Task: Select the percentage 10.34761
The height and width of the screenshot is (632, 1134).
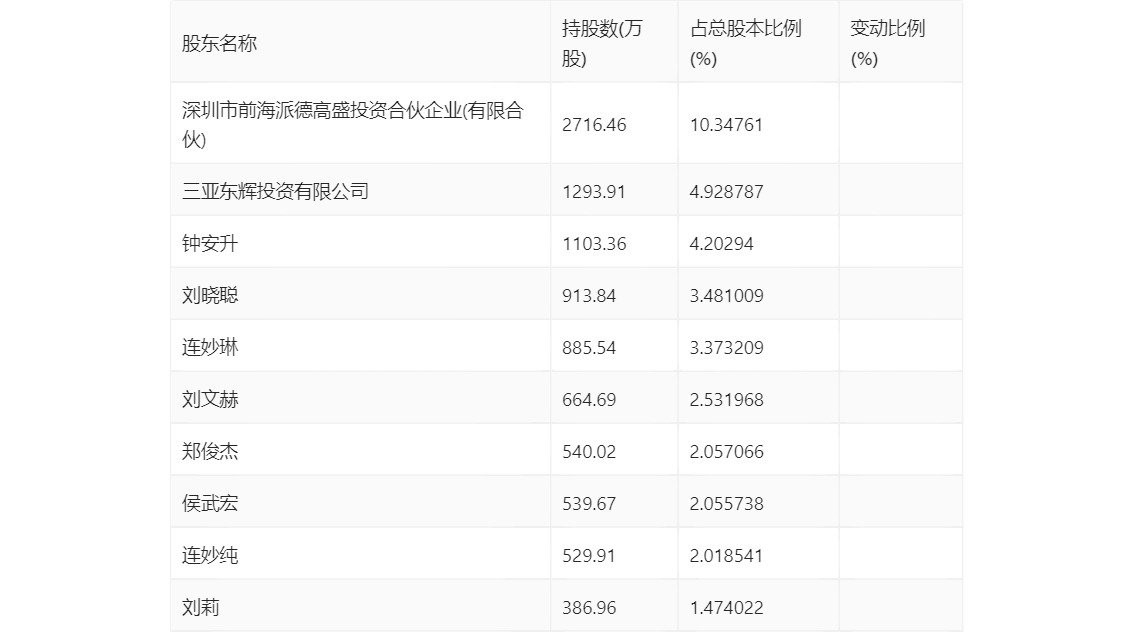Action: point(726,125)
